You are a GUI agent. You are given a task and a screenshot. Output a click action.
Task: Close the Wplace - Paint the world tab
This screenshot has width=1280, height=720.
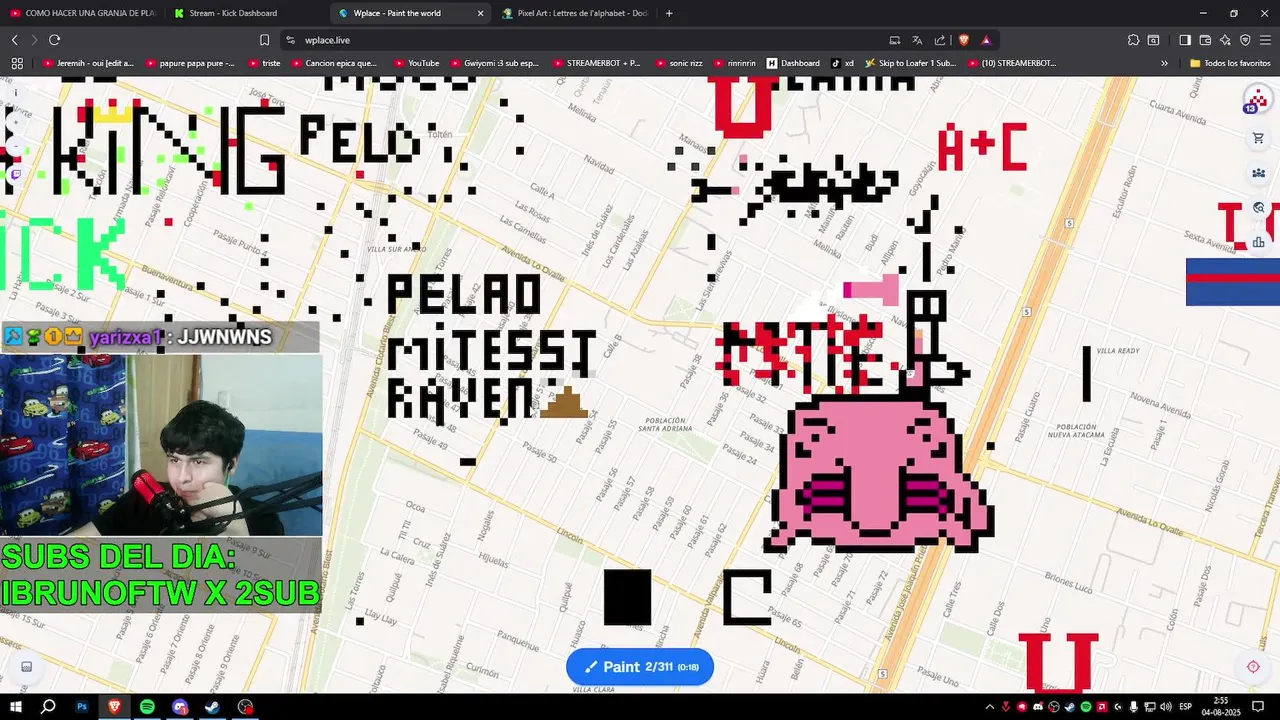[x=480, y=13]
